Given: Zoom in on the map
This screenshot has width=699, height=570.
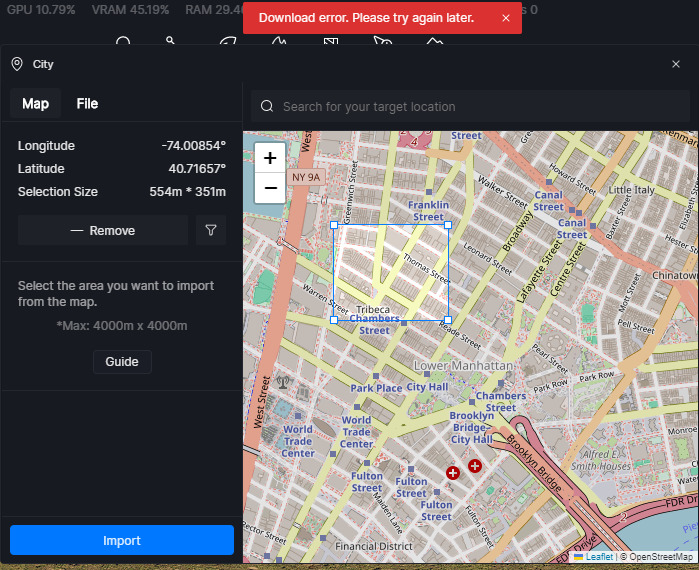Looking at the screenshot, I should (x=270, y=158).
